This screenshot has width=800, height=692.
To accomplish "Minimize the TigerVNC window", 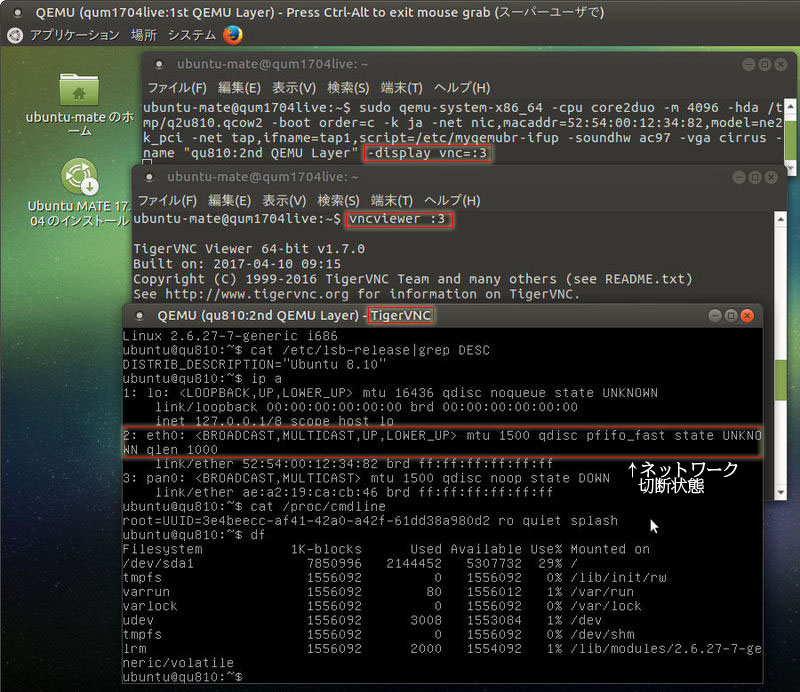I will click(x=715, y=316).
